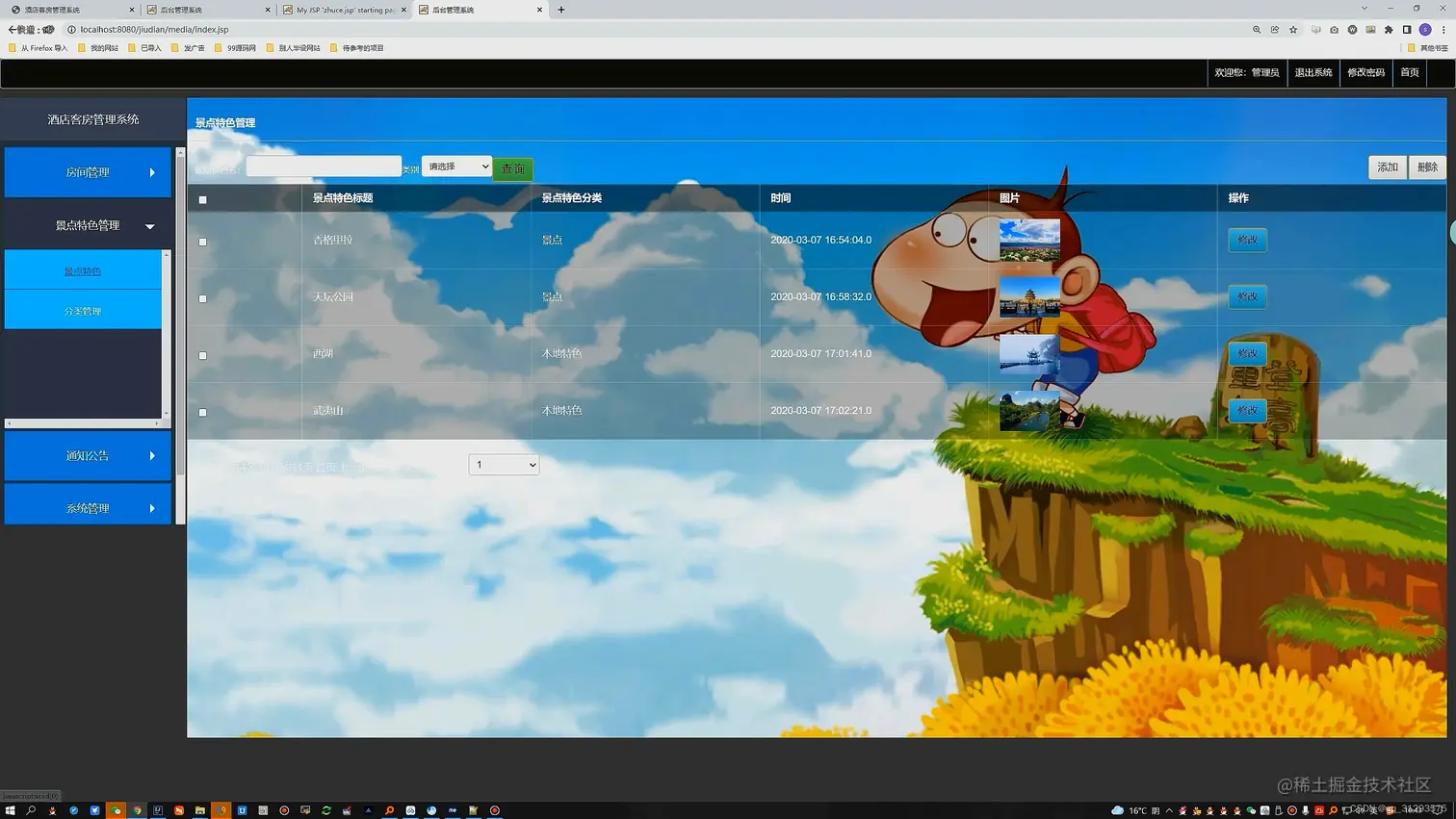Open the 香格里拉 thumbnail image
The image size is (1456, 819).
point(1029,241)
